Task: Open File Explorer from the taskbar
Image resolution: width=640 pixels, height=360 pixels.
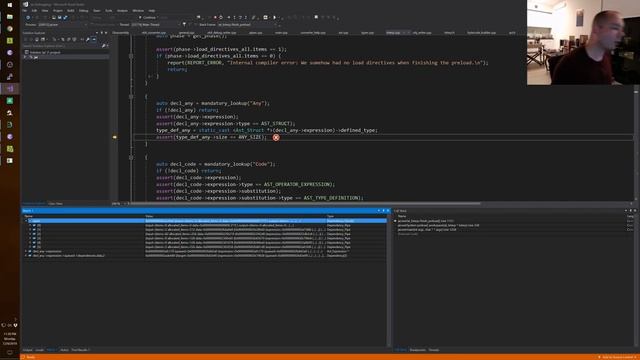Action: click(x=10, y=17)
